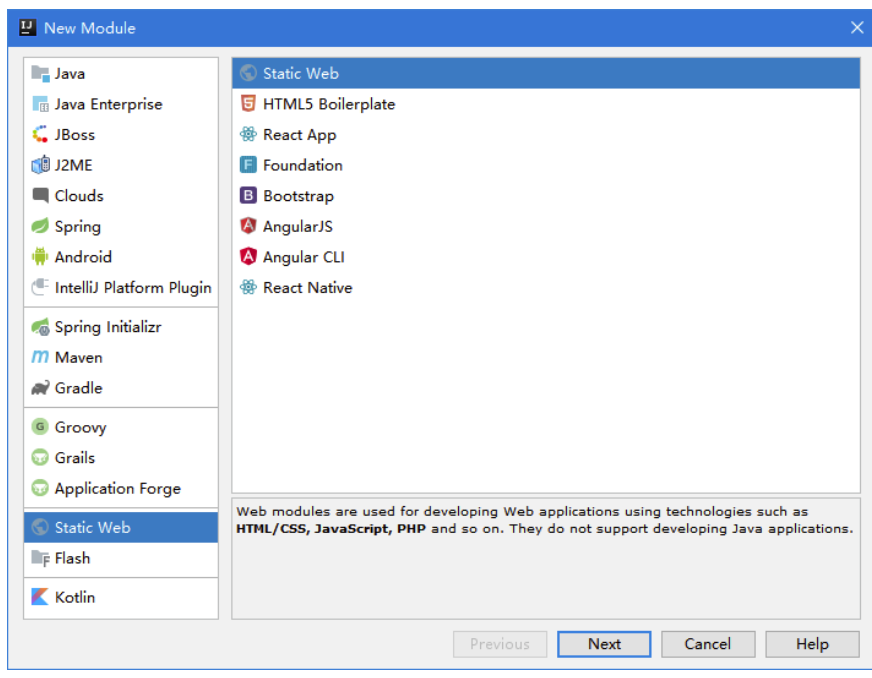Choose the Maven label in left list

coord(79,358)
